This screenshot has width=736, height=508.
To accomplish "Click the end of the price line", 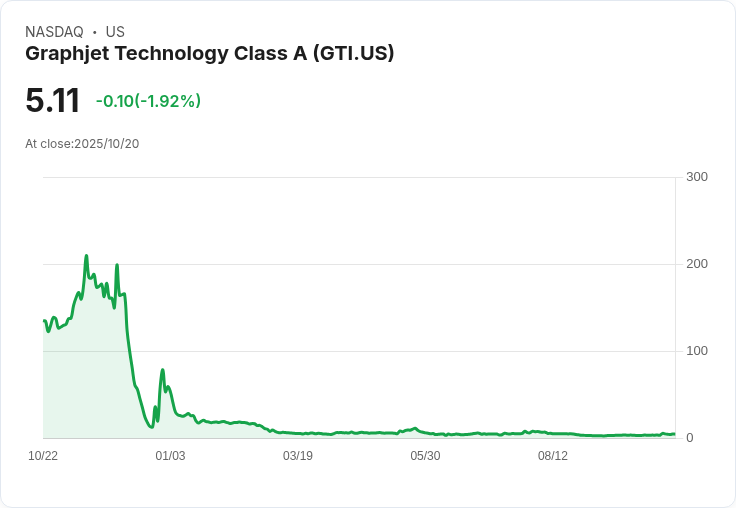I will pyautogui.click(x=675, y=434).
